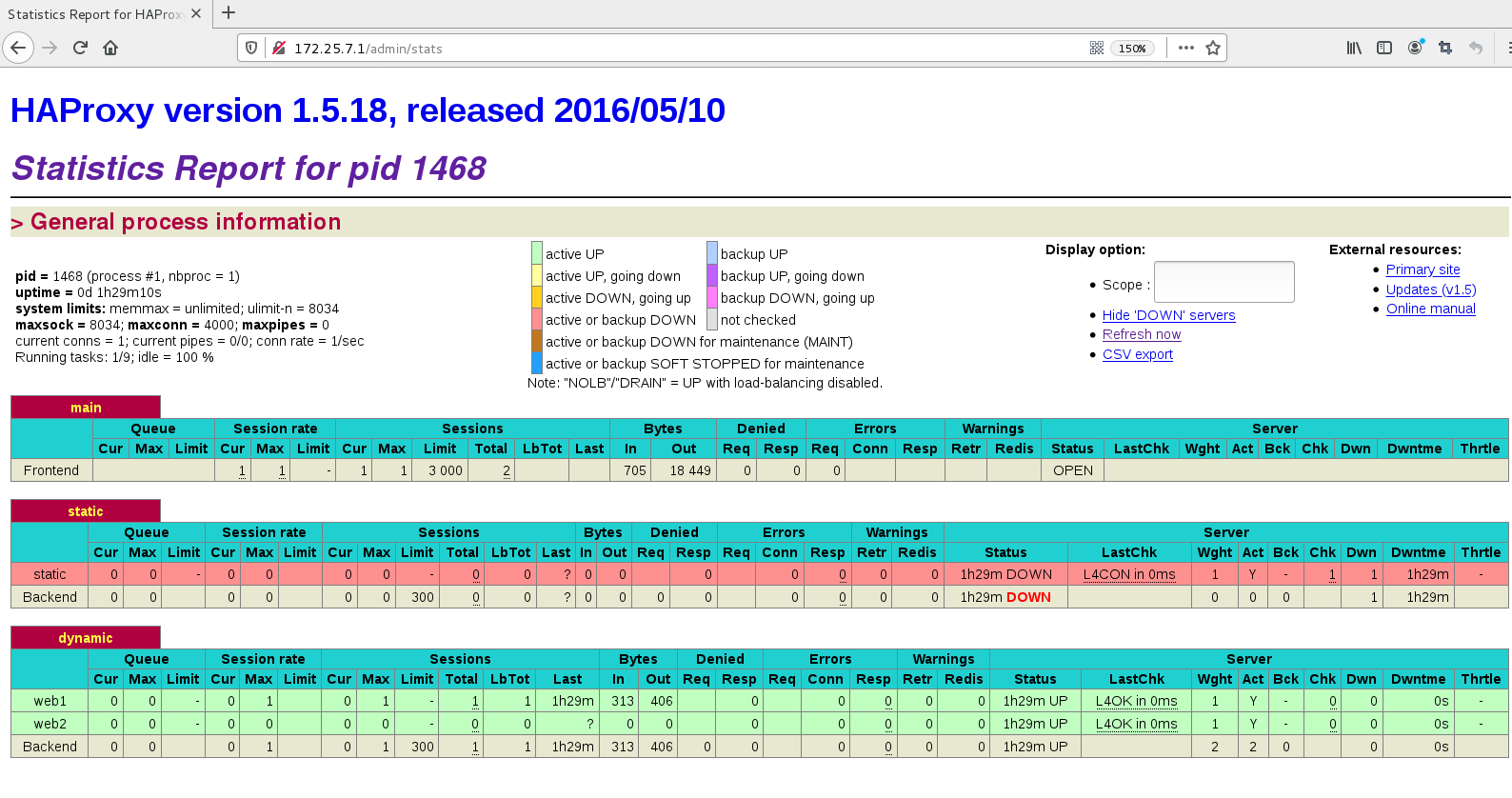
Task: Go back using the browser back arrow
Action: 18,48
